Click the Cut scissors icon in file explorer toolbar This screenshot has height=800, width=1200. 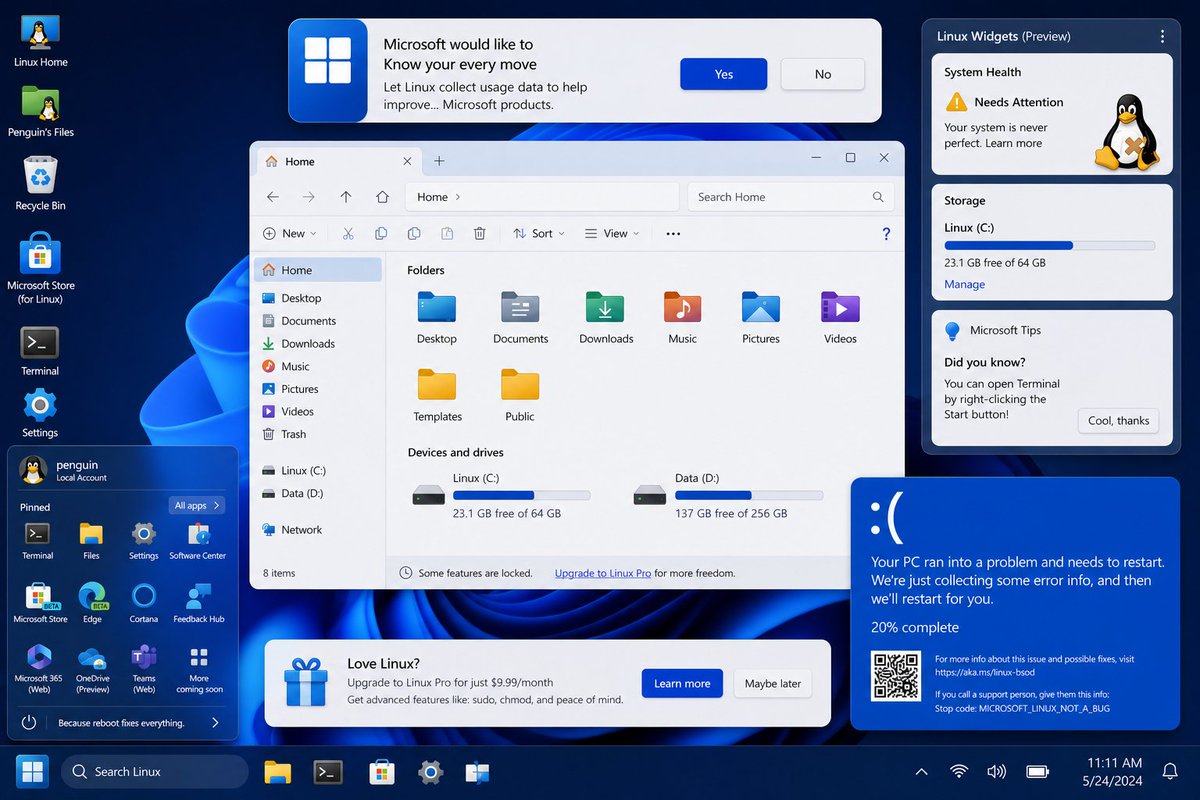348,233
